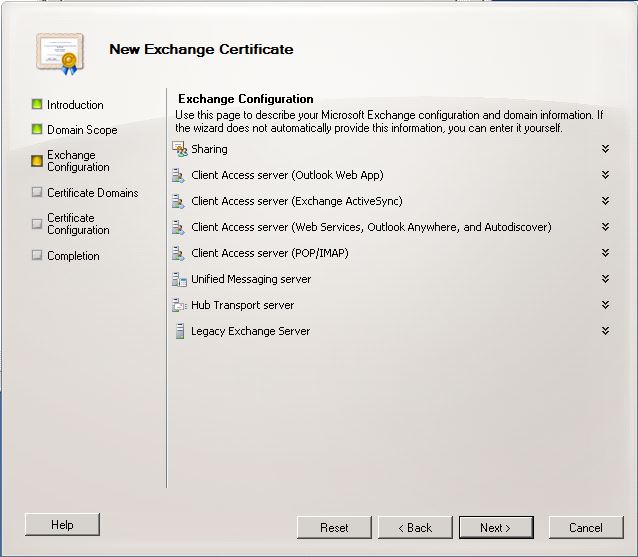Image resolution: width=638 pixels, height=557 pixels.
Task: Expand Outlook Web App section chevron
Action: click(605, 175)
